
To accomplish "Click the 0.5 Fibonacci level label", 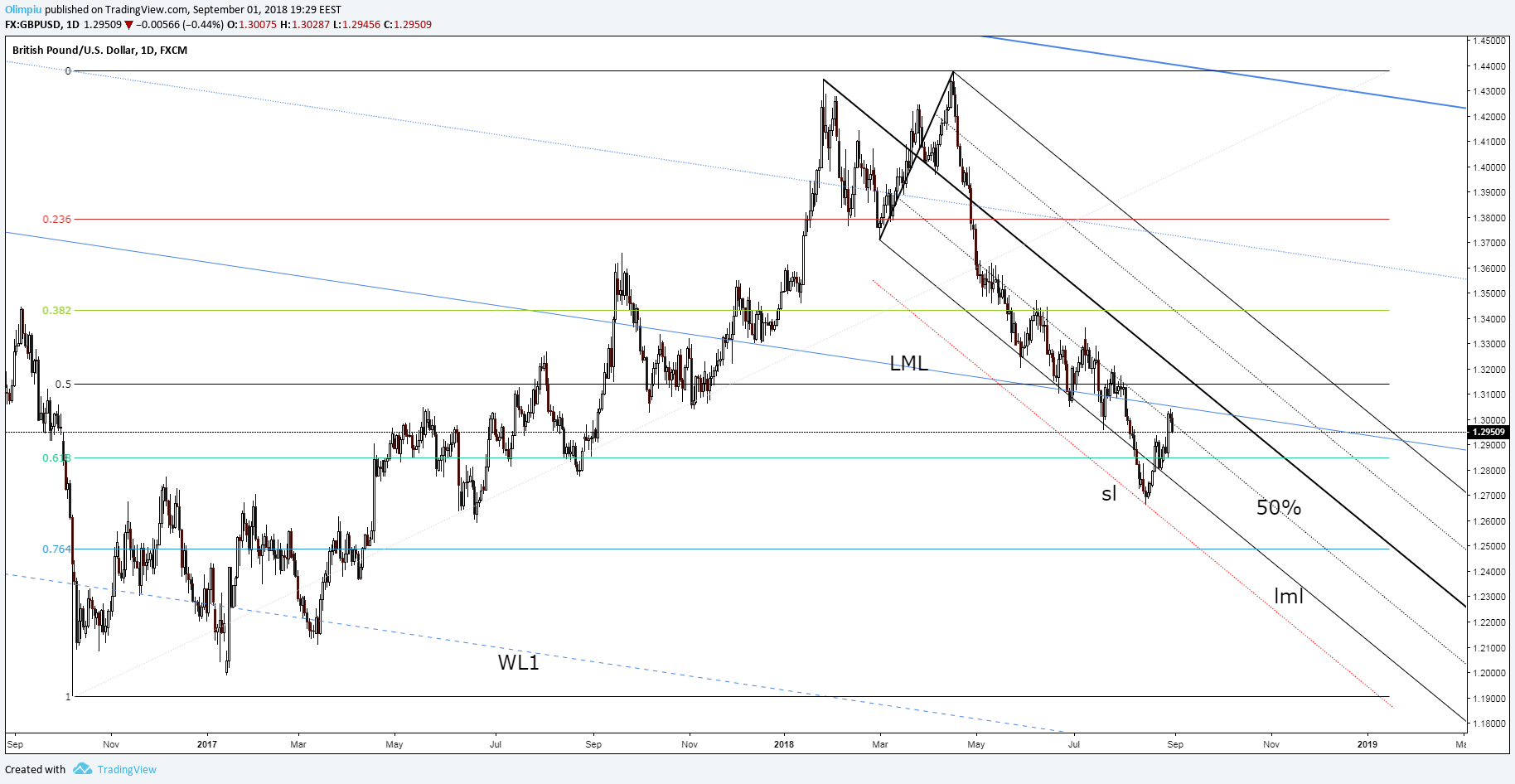I will tap(64, 385).
